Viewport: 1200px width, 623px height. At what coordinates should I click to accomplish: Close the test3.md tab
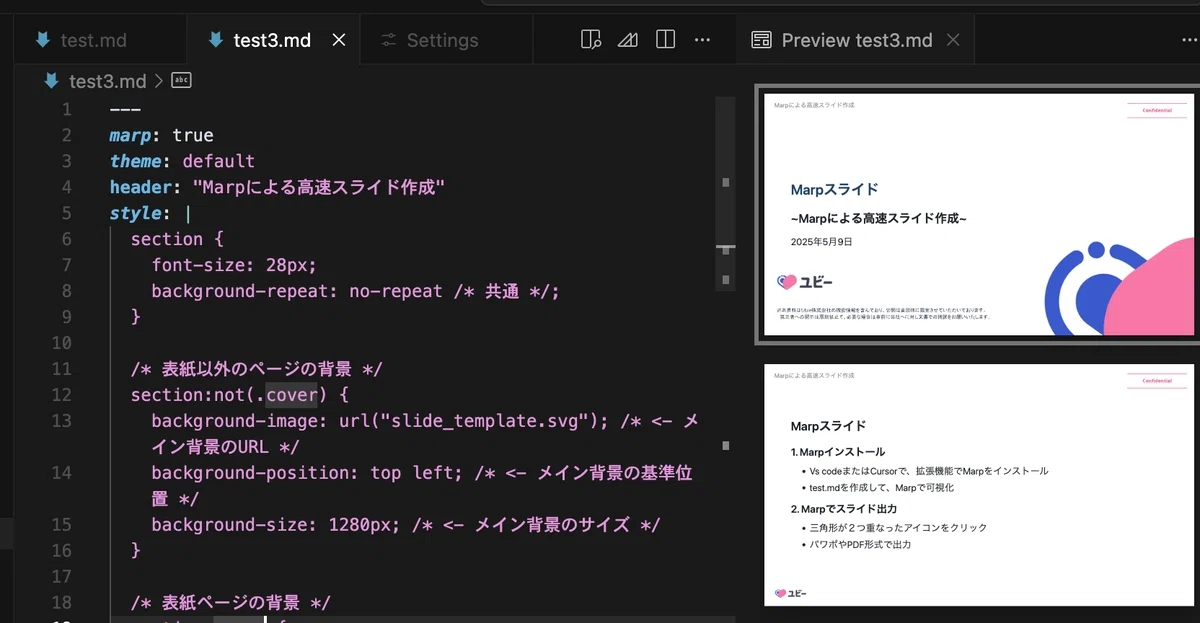click(x=339, y=40)
